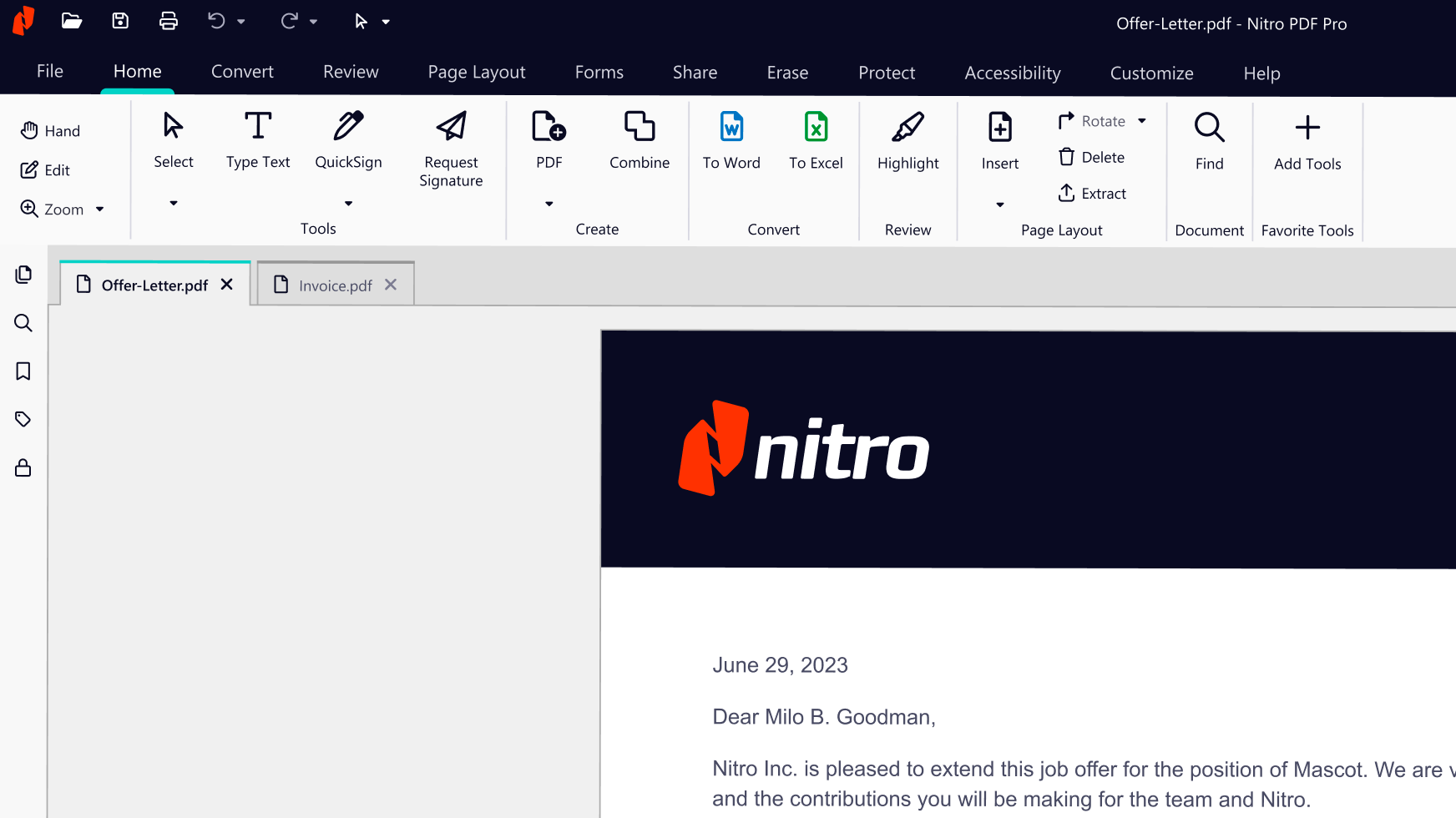Click Request Signature

point(451,149)
